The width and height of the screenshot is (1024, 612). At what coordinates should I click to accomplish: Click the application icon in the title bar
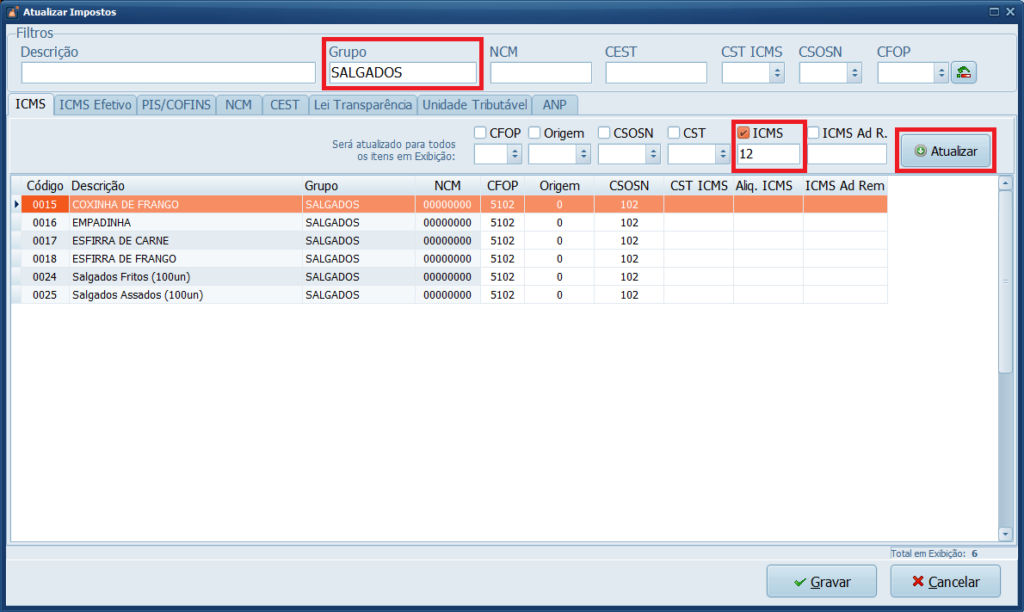[10, 11]
